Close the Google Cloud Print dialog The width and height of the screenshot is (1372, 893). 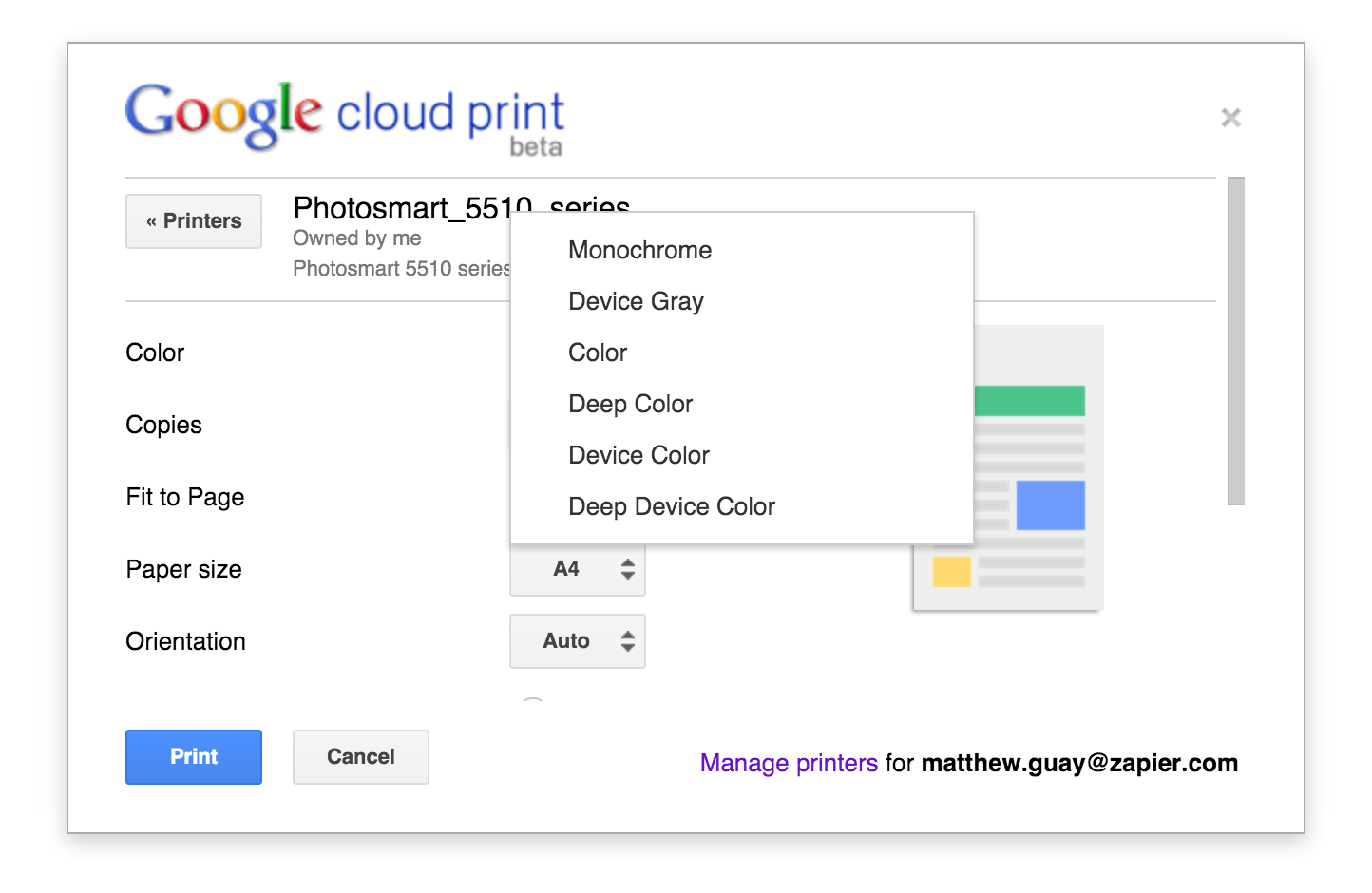point(1230,118)
